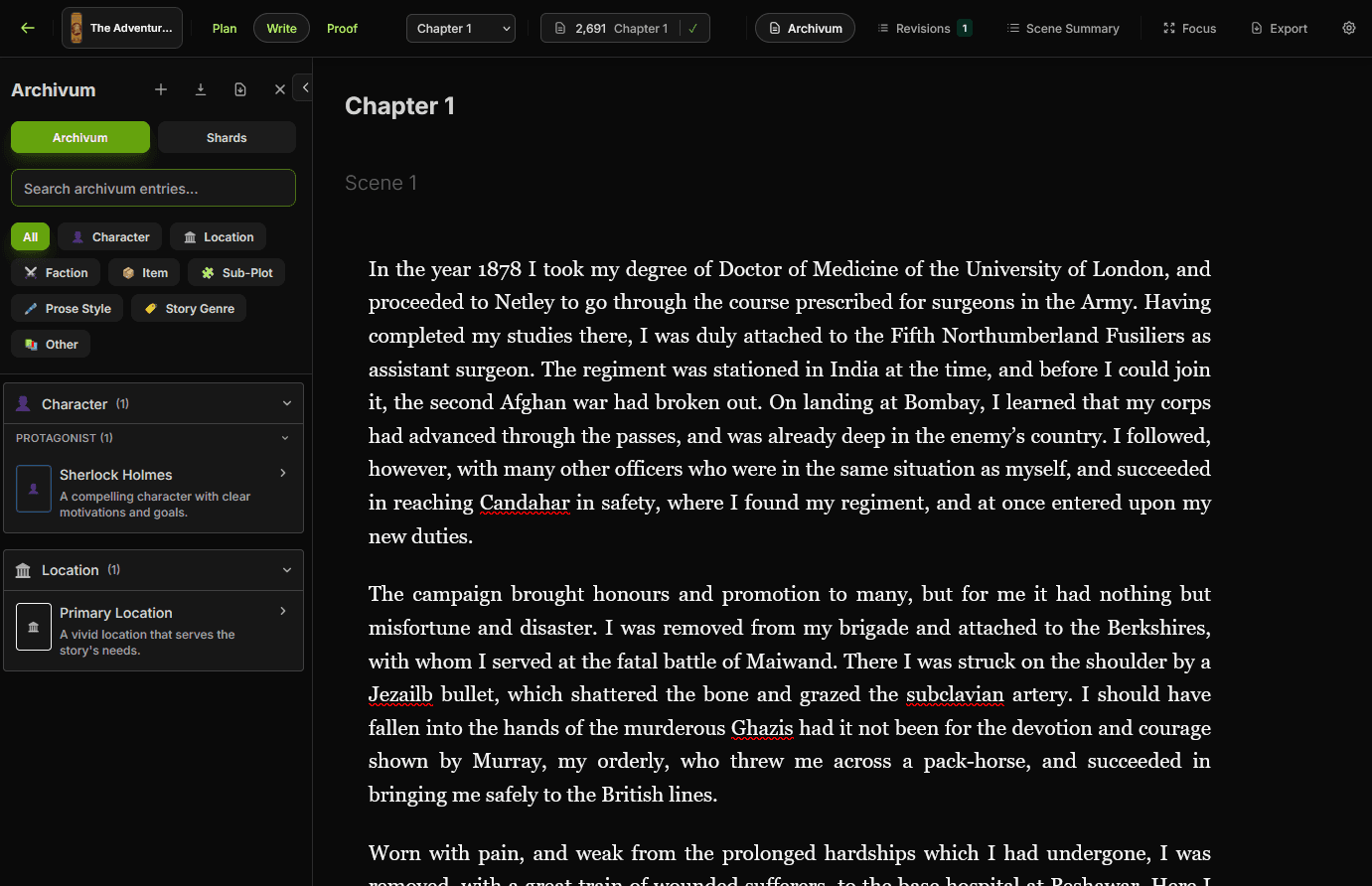Viewport: 1372px width, 886px height.
Task: Click the misspelled word Jezailb
Action: (x=400, y=694)
